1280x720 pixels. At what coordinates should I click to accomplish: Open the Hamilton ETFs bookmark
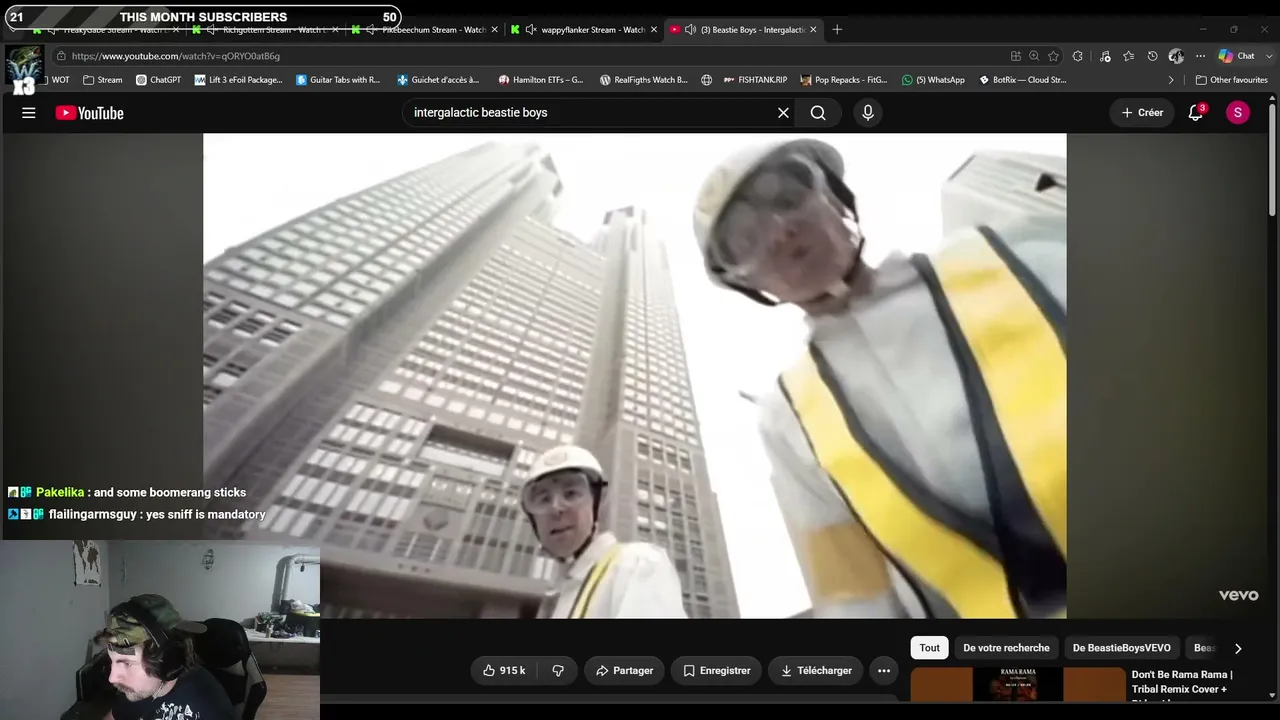[x=541, y=80]
